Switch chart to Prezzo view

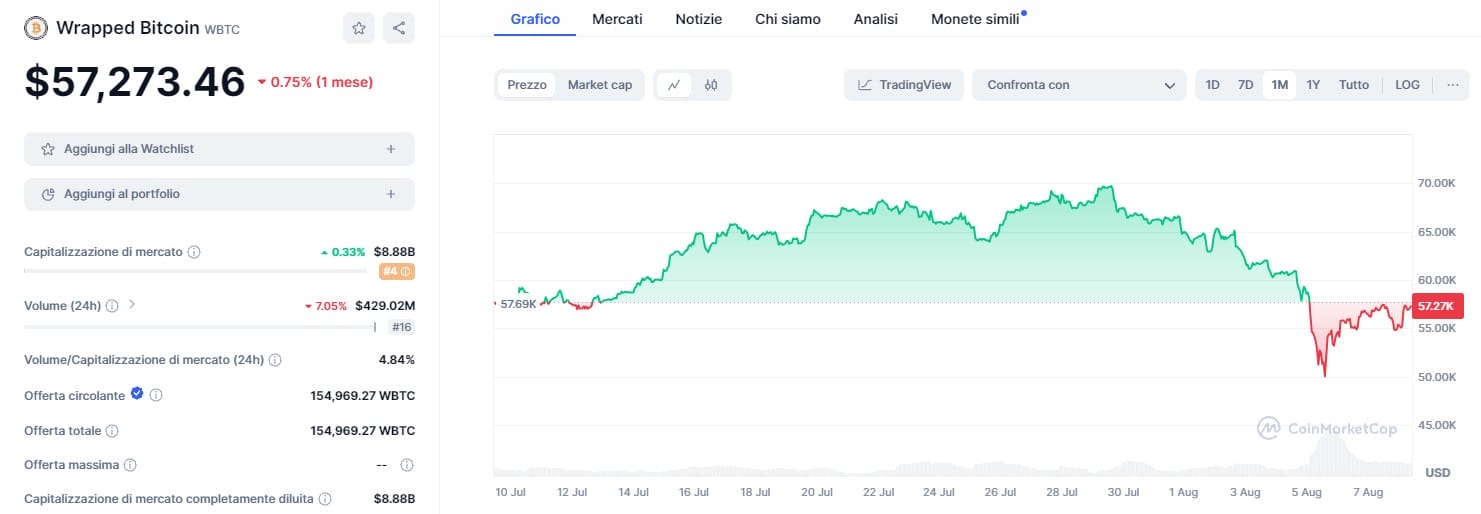point(527,85)
